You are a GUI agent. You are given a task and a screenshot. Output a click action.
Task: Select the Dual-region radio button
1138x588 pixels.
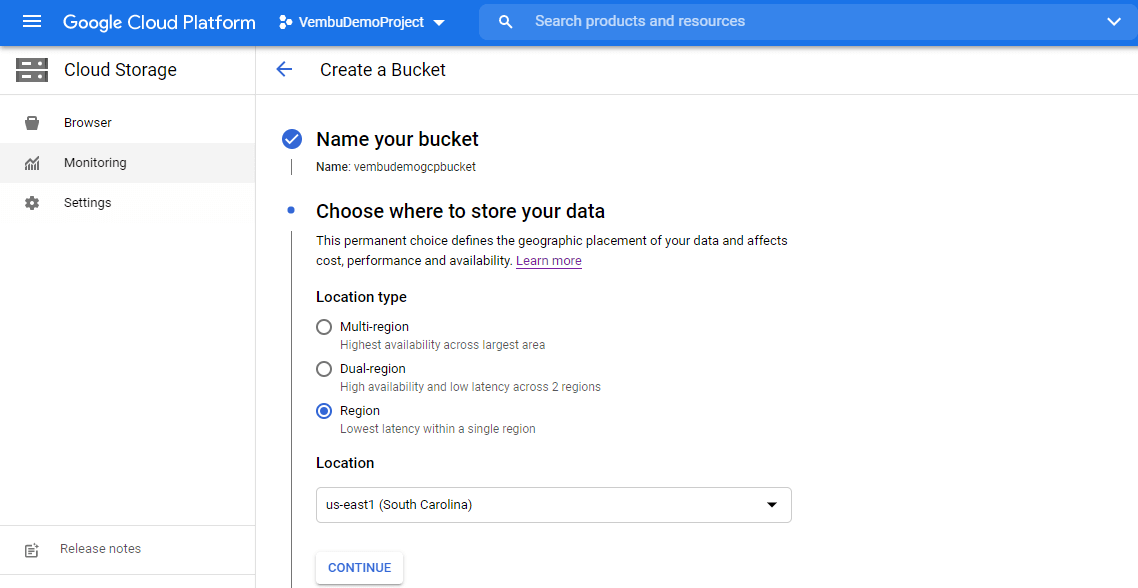click(x=324, y=369)
